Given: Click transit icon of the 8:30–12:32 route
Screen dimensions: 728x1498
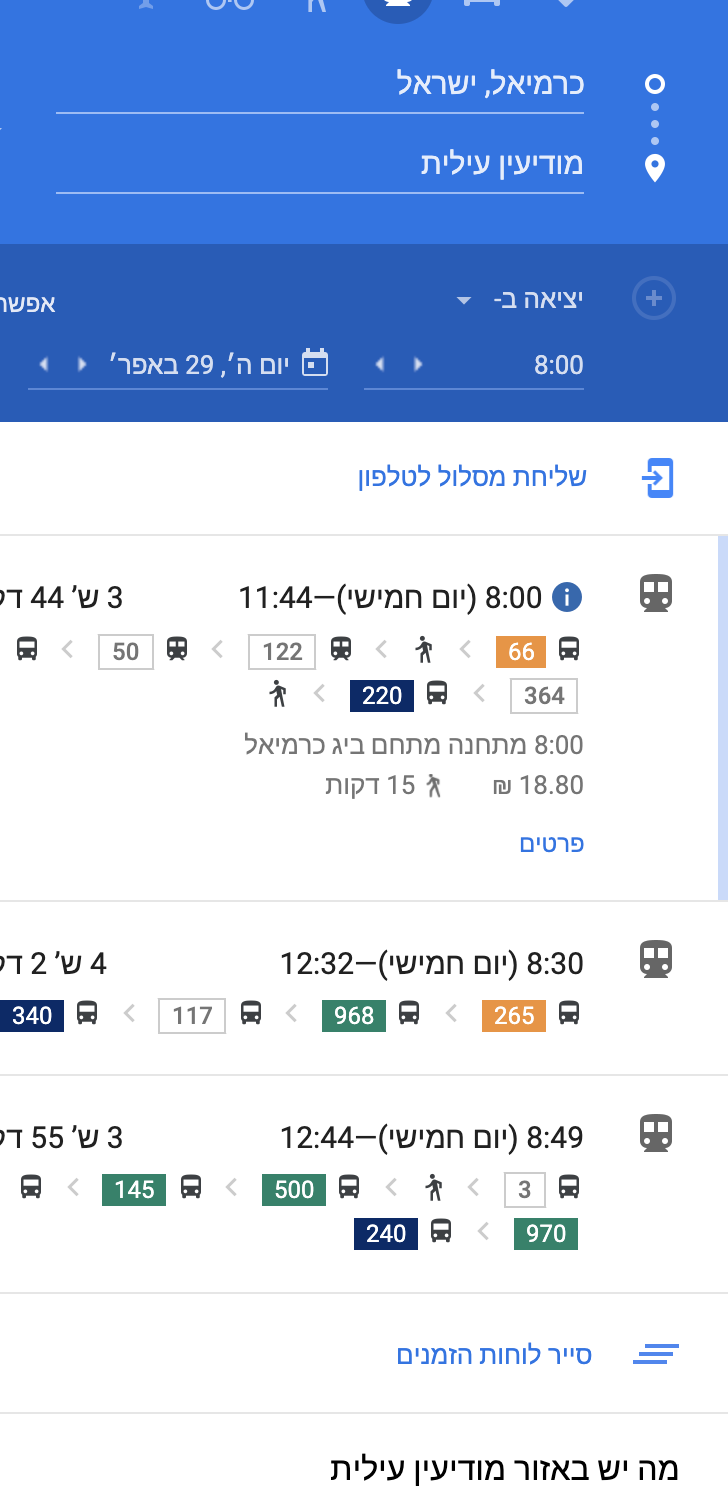Looking at the screenshot, I should 655,960.
